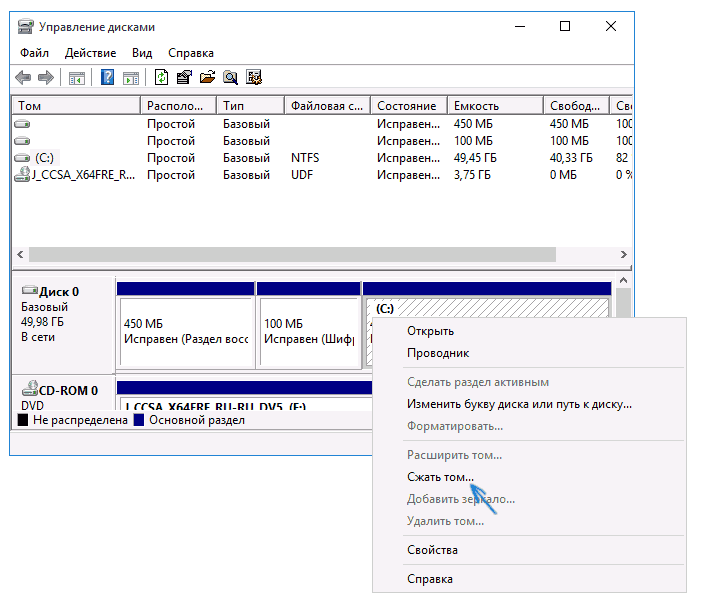The image size is (703, 602).
Task: Click the settings checklist toolbar icon
Action: pos(254,77)
